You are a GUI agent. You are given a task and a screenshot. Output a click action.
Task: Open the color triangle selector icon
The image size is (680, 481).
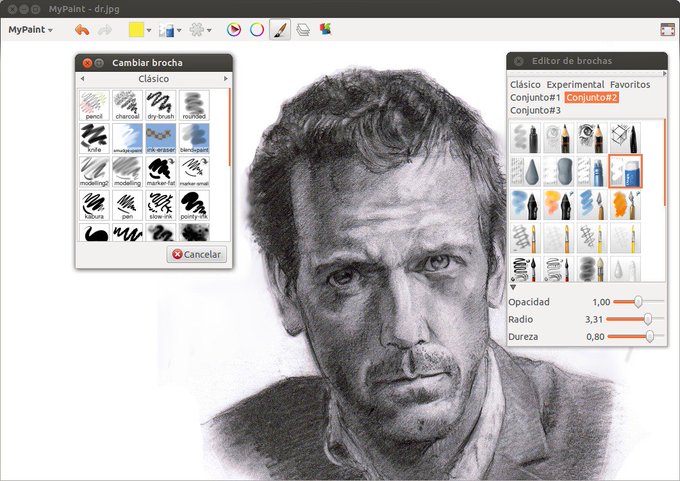click(x=234, y=29)
